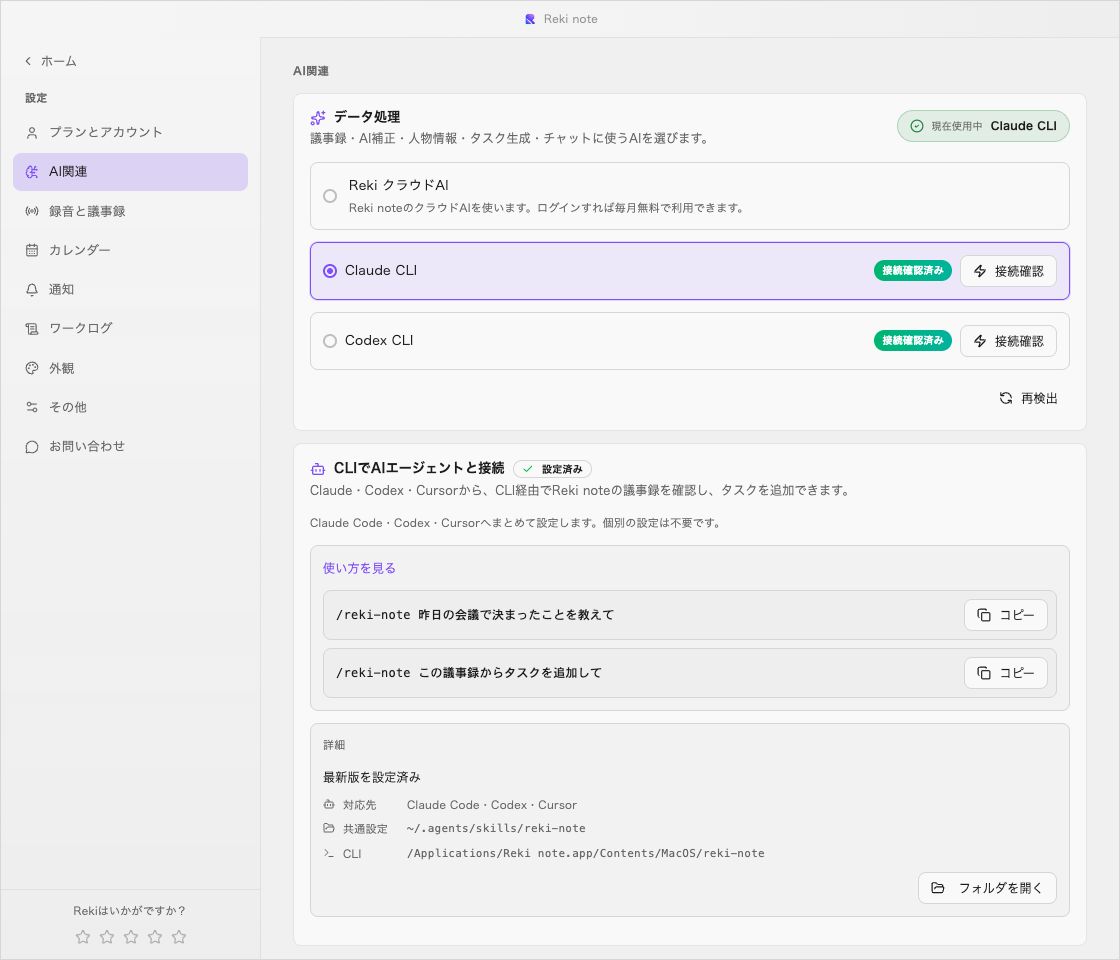The height and width of the screenshot is (960, 1120).
Task: Rate Reki with the second star
Action: pos(107,936)
